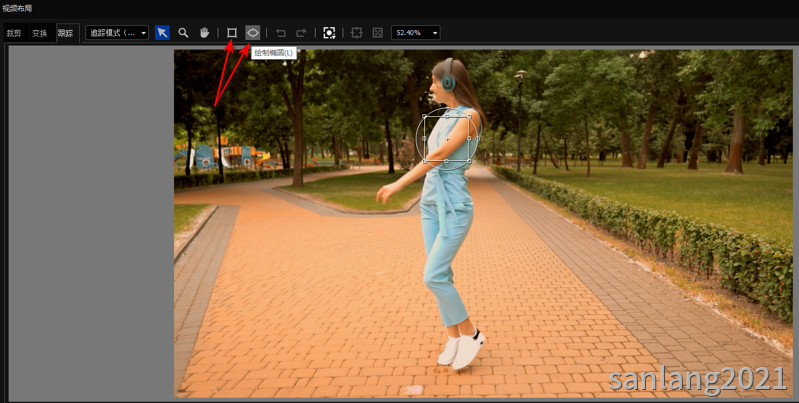The image size is (799, 403).
Task: Open the 追踪模式 tracking mode dropdown
Action: pyautogui.click(x=117, y=33)
